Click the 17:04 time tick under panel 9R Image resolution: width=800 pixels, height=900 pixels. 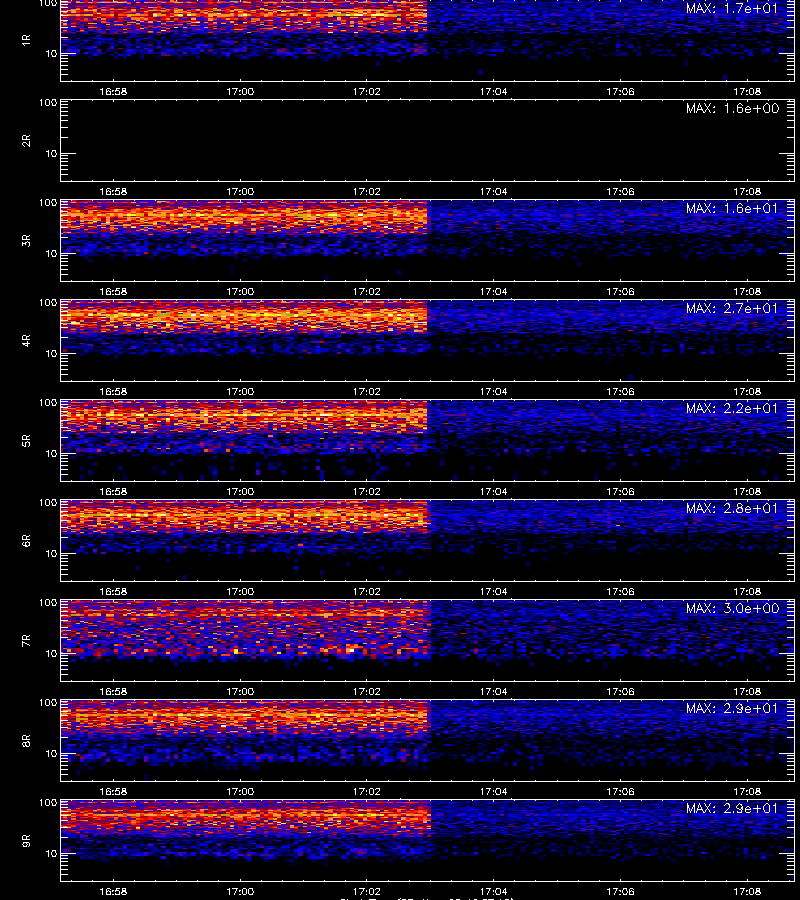pos(494,891)
